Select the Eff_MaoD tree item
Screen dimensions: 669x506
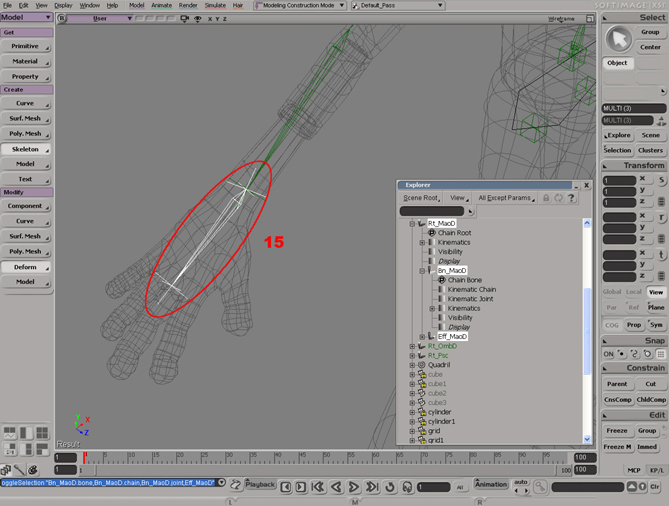[452, 337]
